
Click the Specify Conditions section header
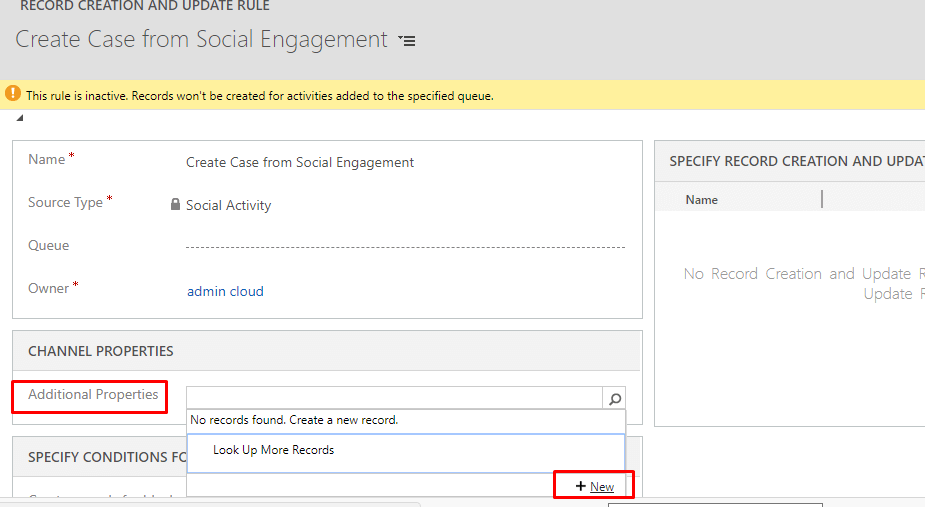click(x=98, y=457)
